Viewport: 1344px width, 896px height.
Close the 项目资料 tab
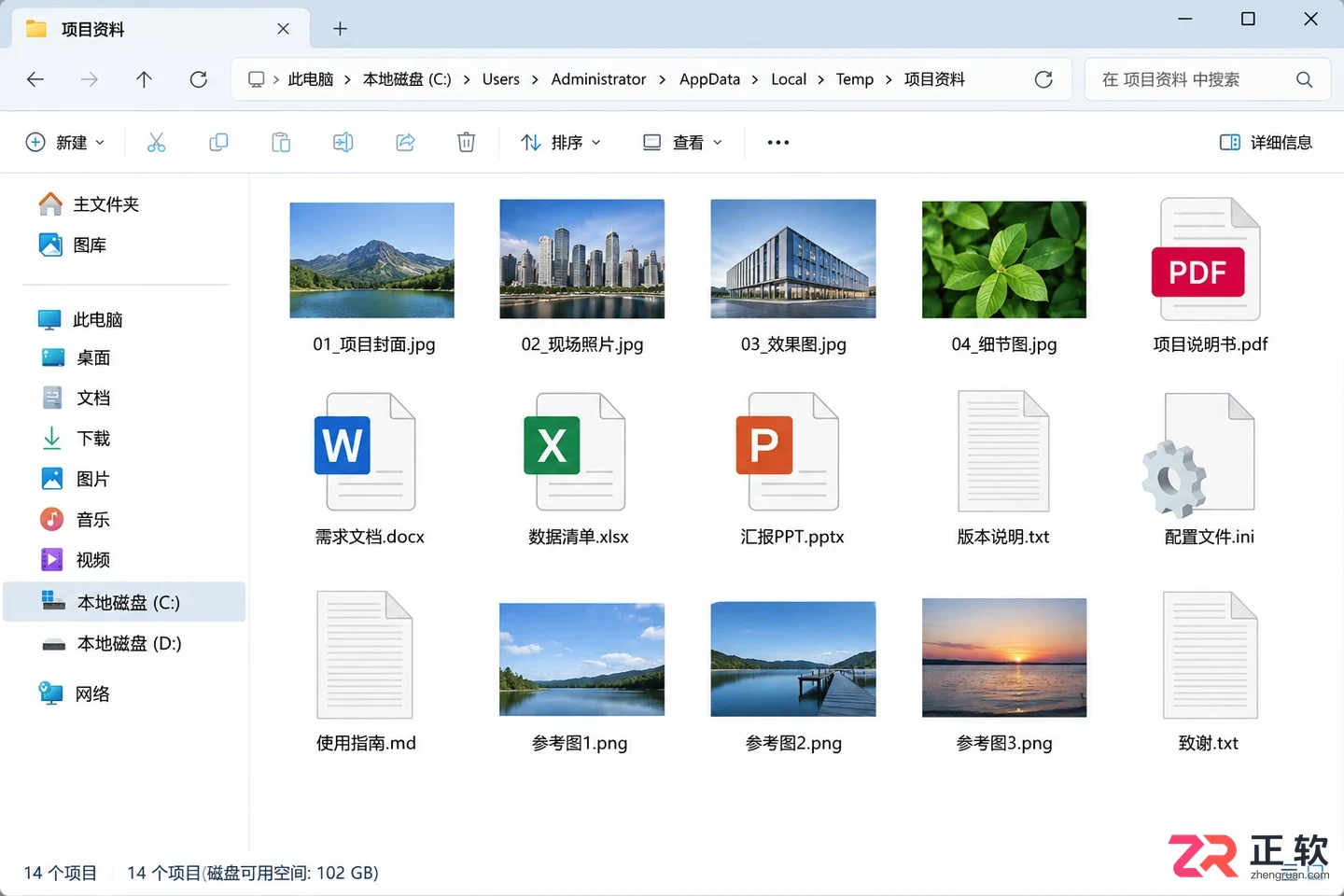(x=283, y=29)
